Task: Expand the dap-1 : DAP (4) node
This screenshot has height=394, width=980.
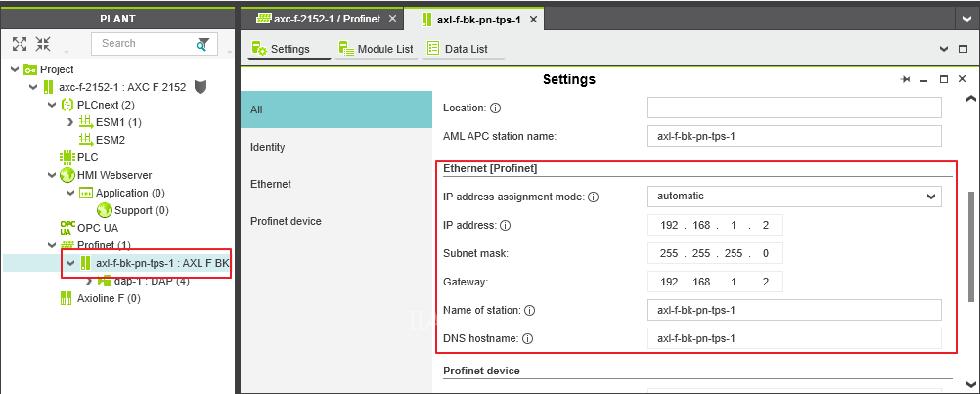Action: 89,281
